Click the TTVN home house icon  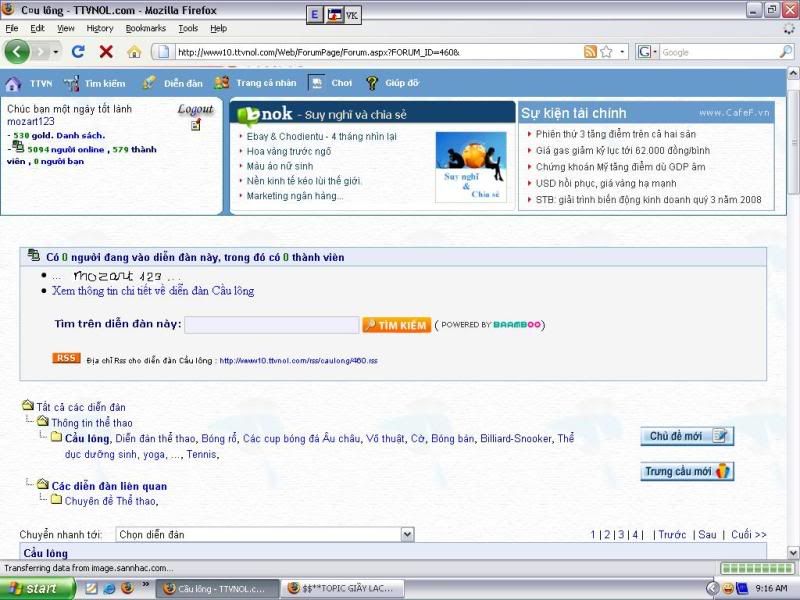13,84
